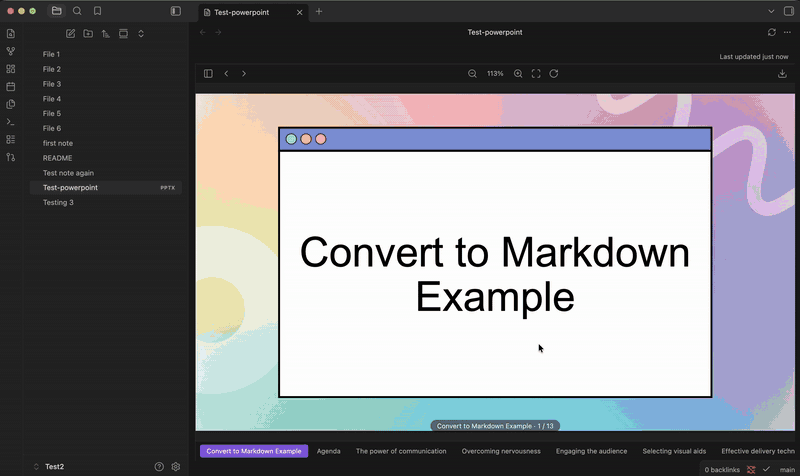This screenshot has width=800, height=476.
Task: Open quick switcher ribbon icon
Action: [11, 34]
